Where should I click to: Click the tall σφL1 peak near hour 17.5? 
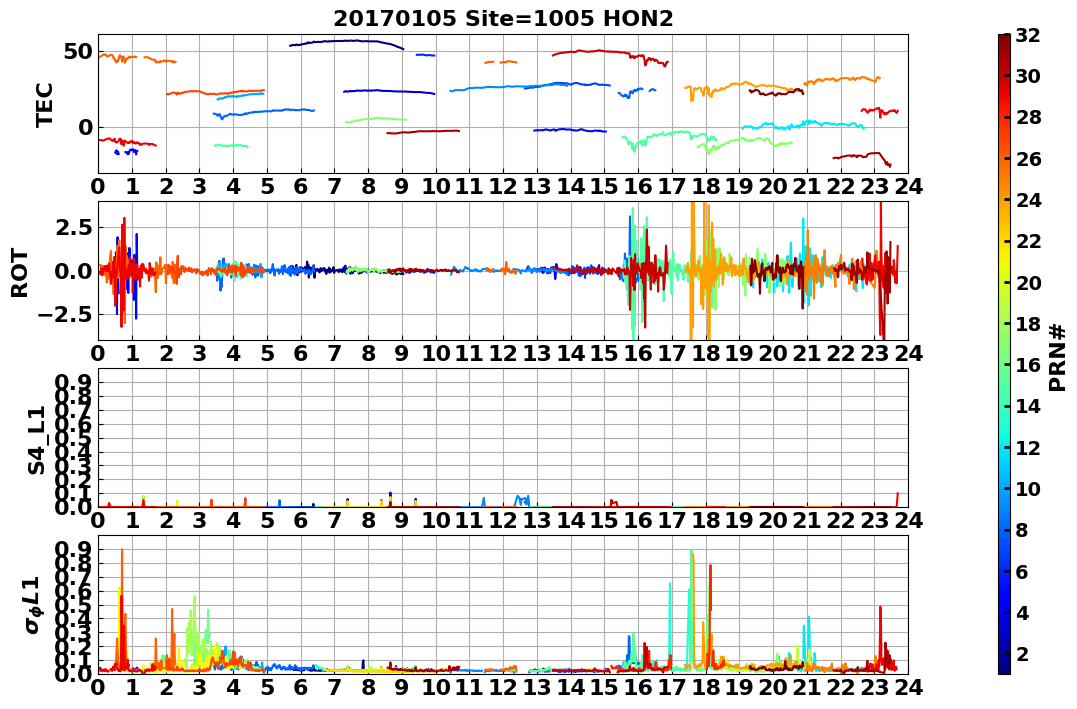pos(691,608)
